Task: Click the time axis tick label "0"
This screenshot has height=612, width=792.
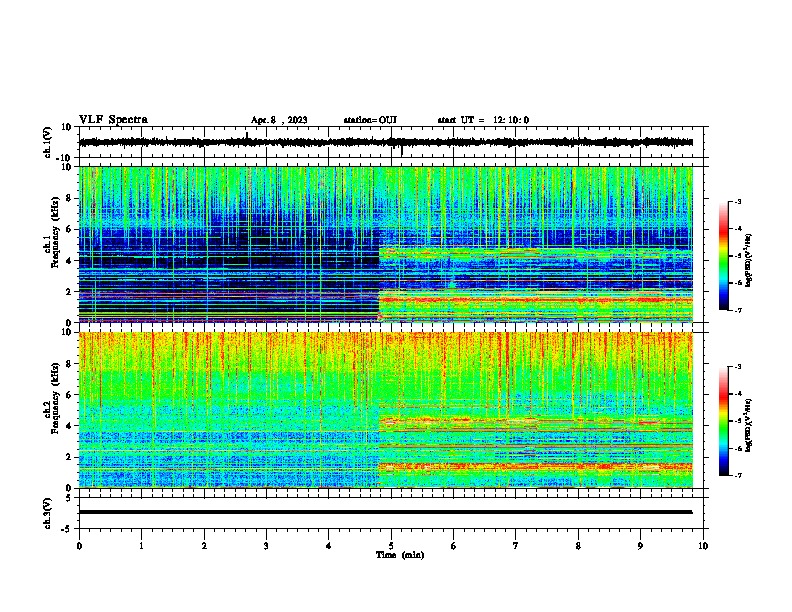Action: 79,546
